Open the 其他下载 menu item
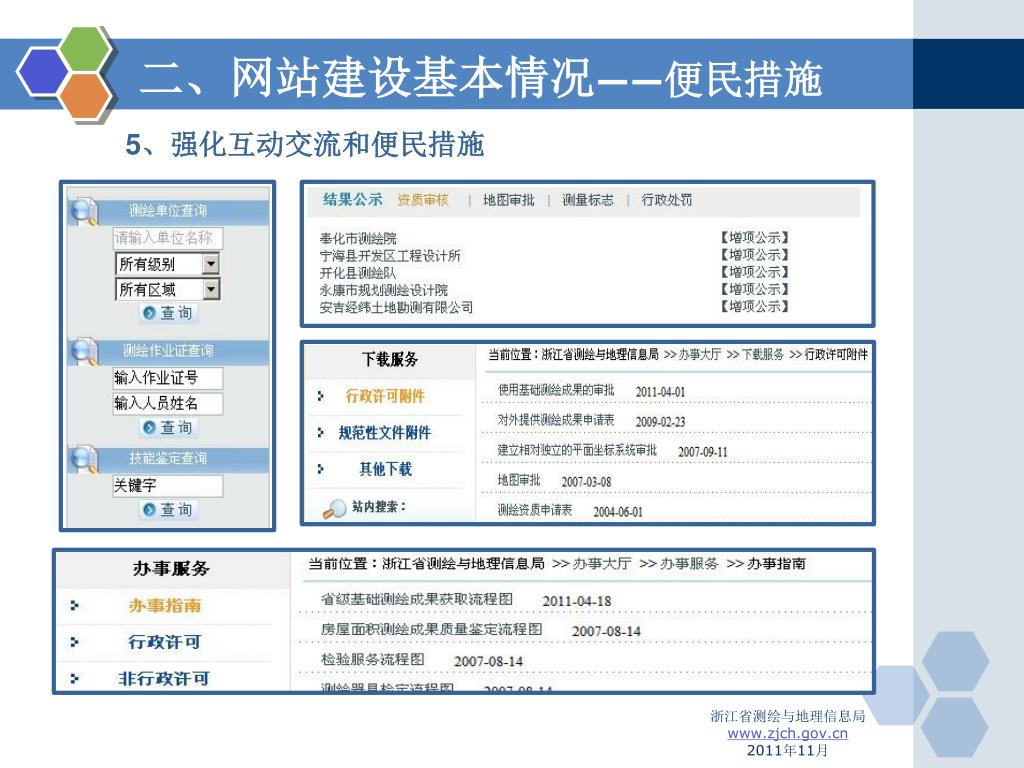Viewport: 1024px width, 768px height. pos(385,468)
